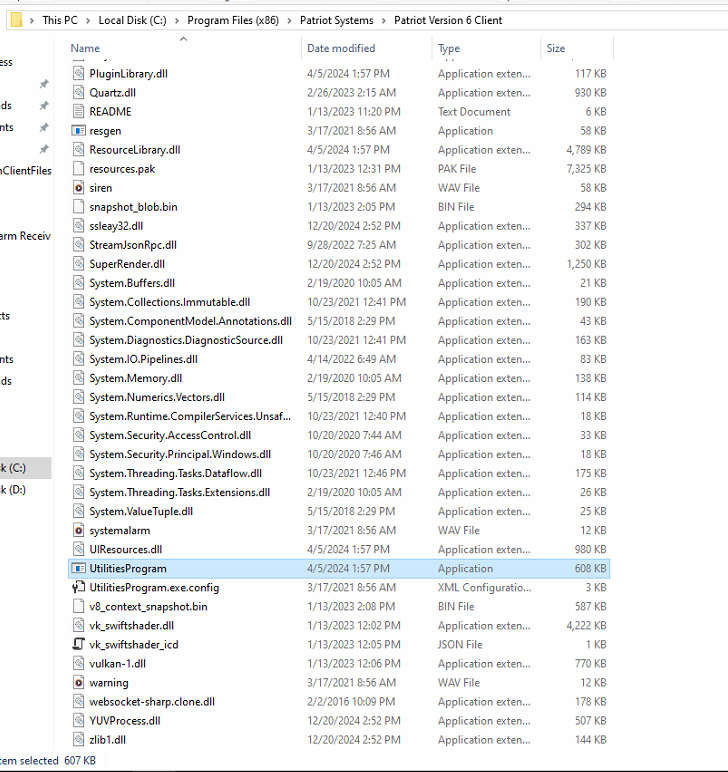The height and width of the screenshot is (772, 728).
Task: Click the folder icon in address bar
Action: coord(16,20)
